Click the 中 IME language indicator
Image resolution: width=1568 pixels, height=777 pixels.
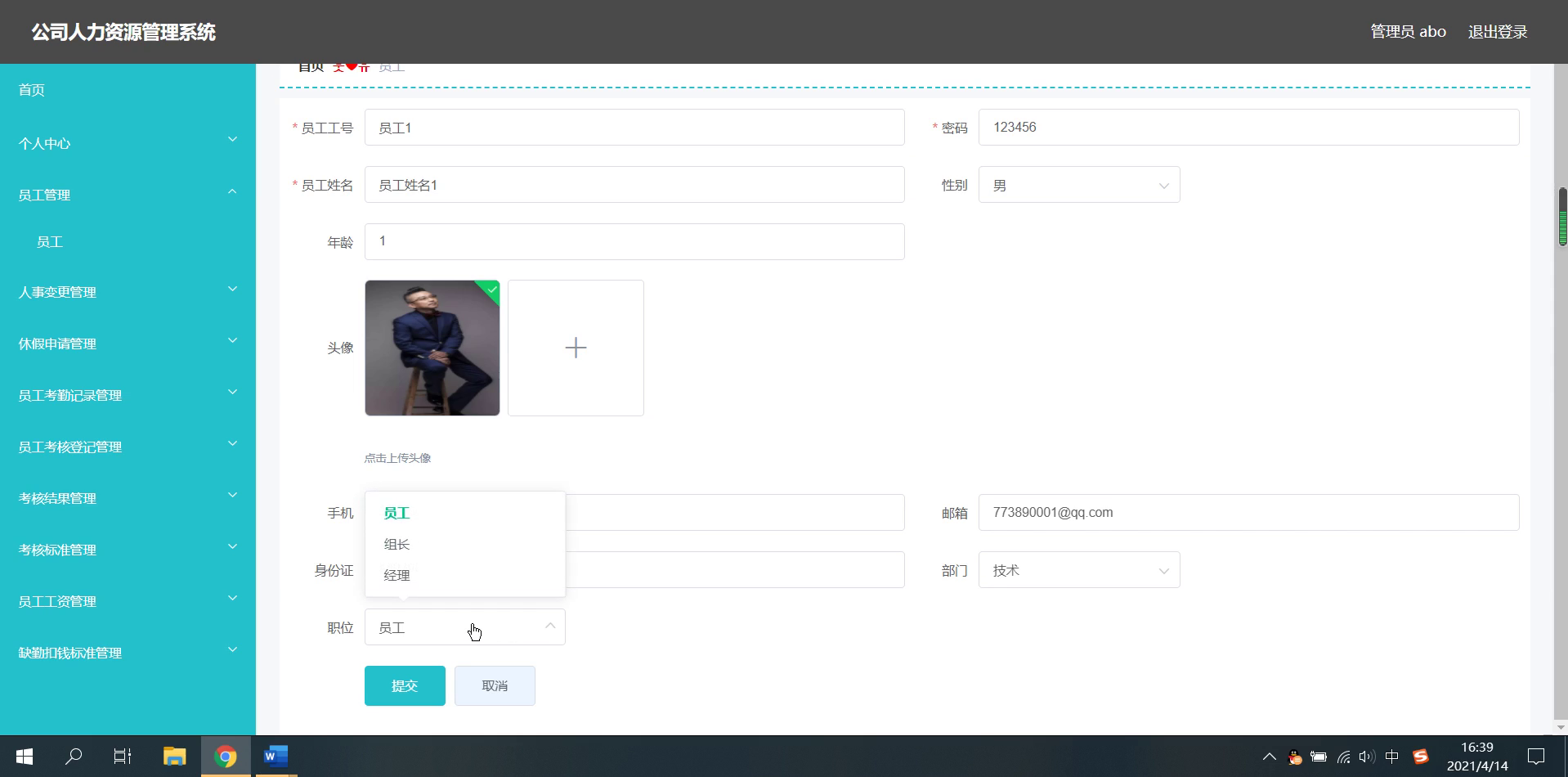coord(1392,757)
